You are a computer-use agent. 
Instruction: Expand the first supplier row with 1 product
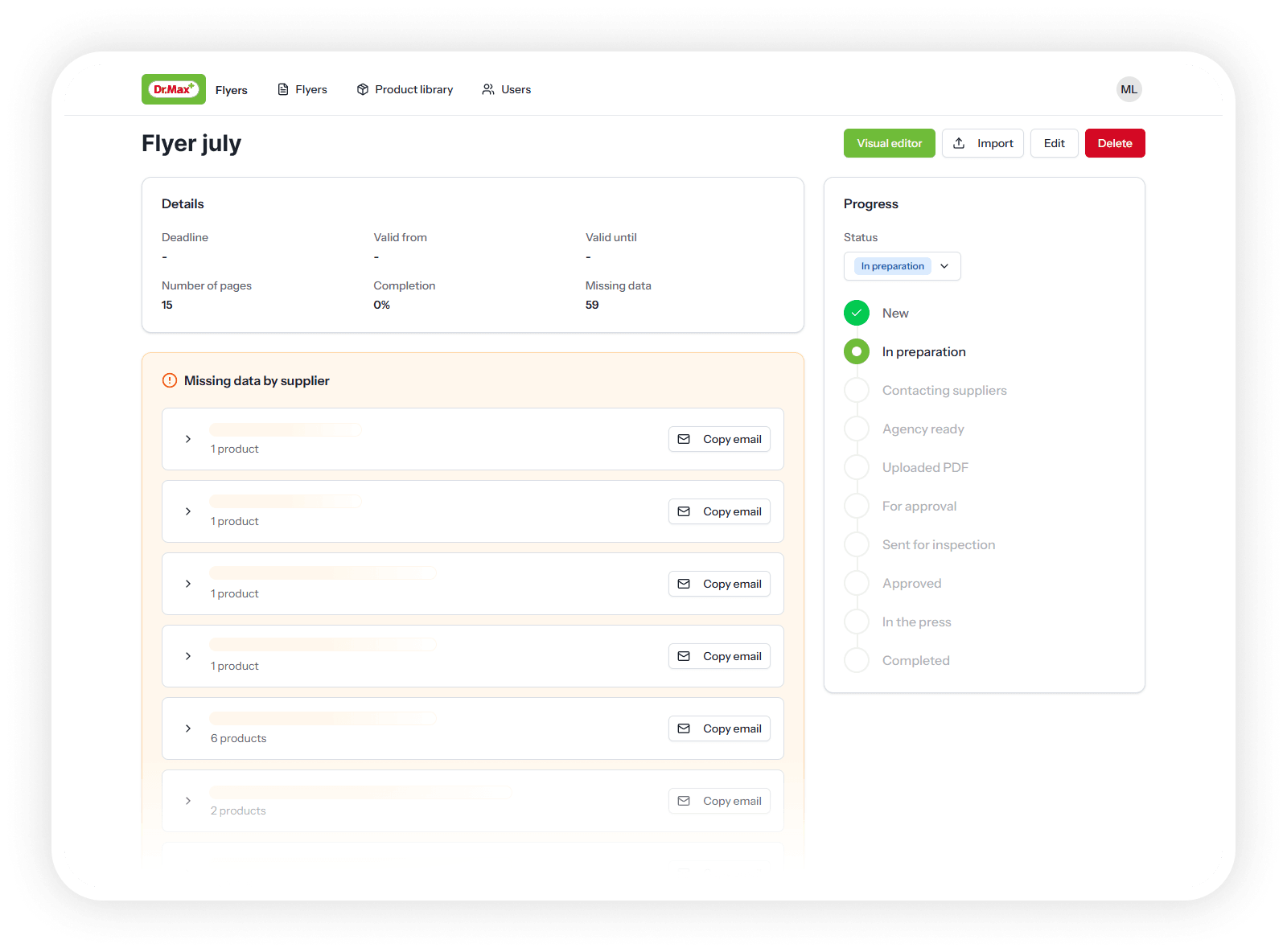point(188,439)
